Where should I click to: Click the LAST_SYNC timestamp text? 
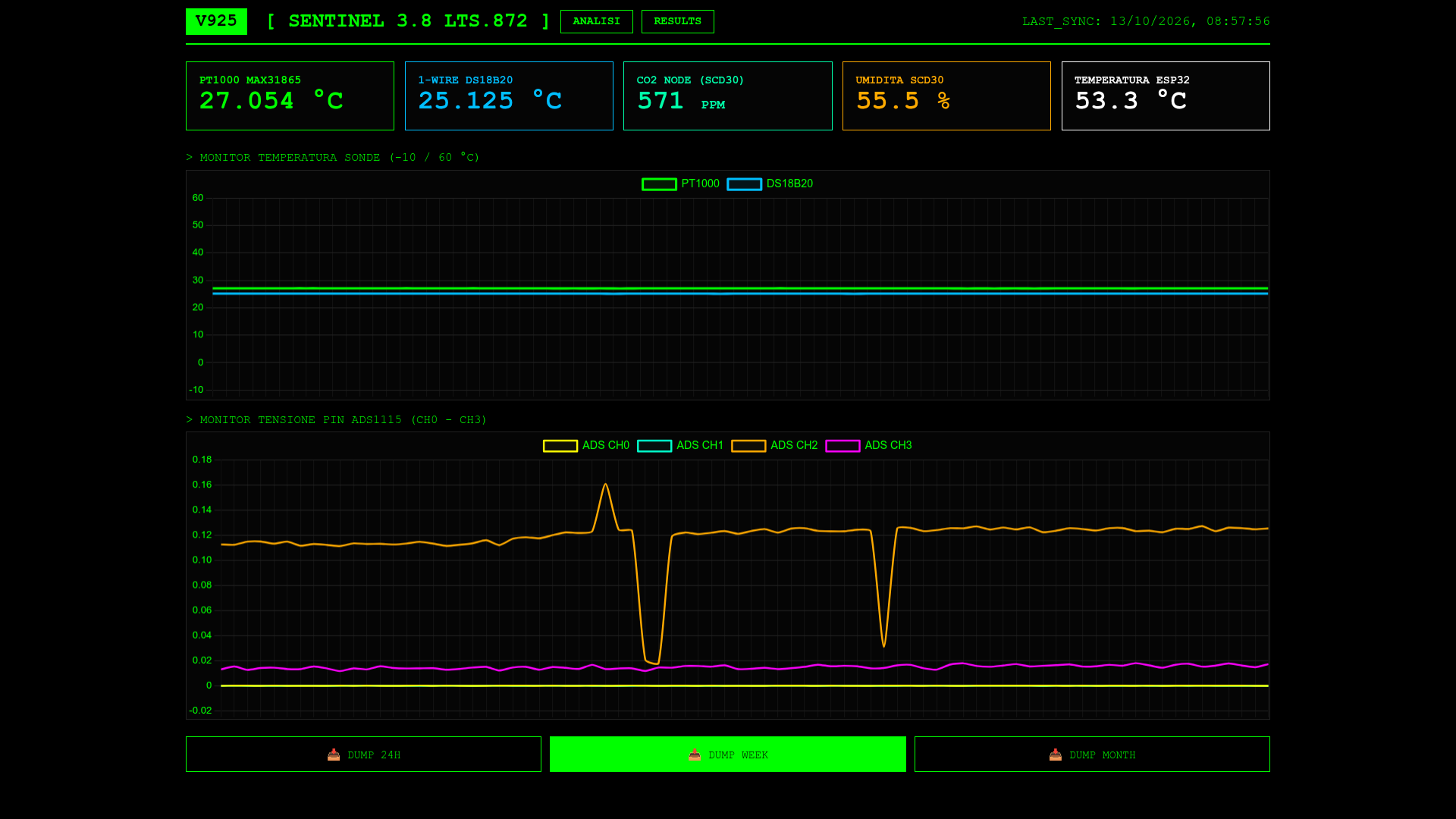(1146, 21)
